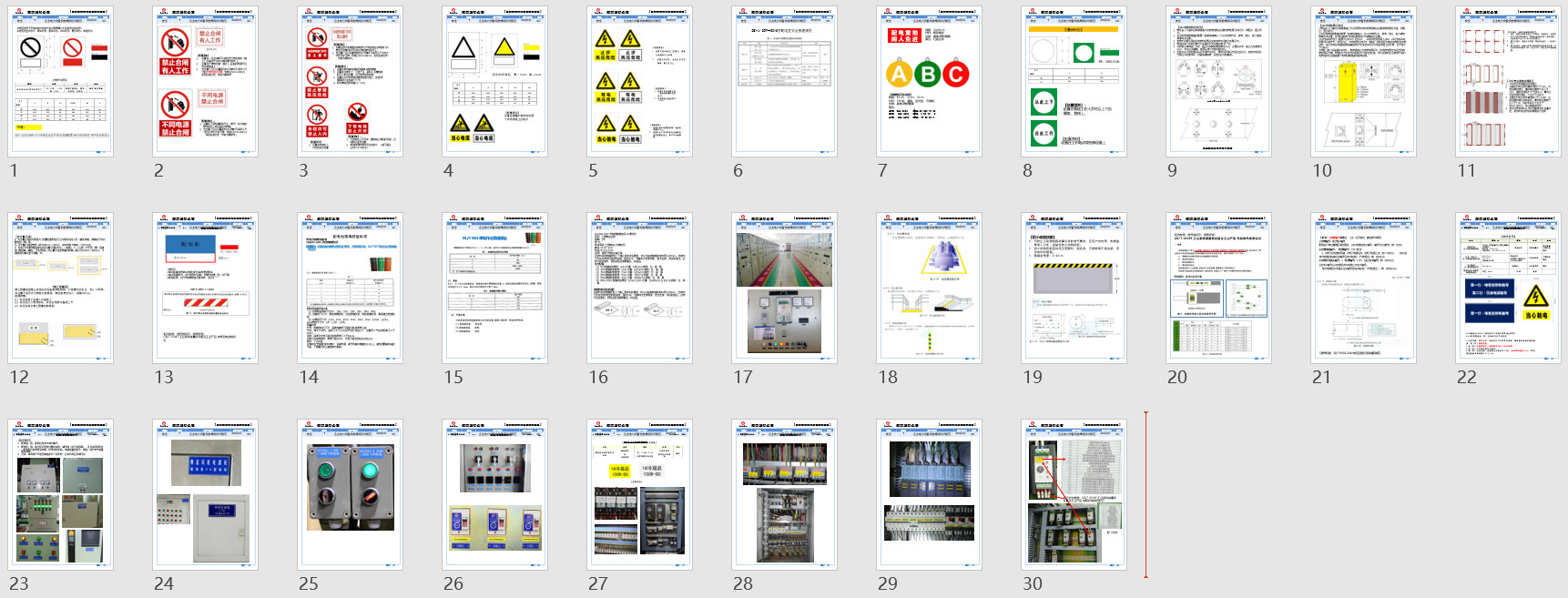Select slide 17 showing switchgear room photo
The width and height of the screenshot is (1568, 598).
pyautogui.click(x=784, y=289)
